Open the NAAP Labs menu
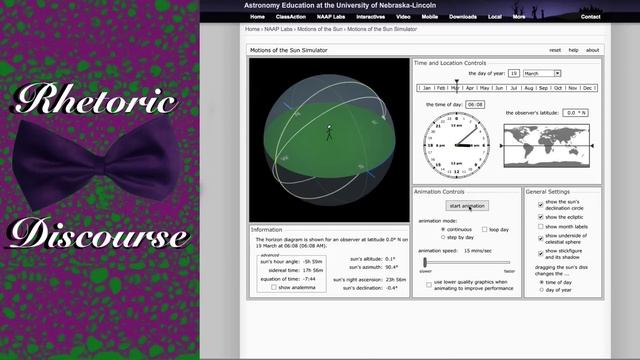The width and height of the screenshot is (640, 360). click(331, 17)
